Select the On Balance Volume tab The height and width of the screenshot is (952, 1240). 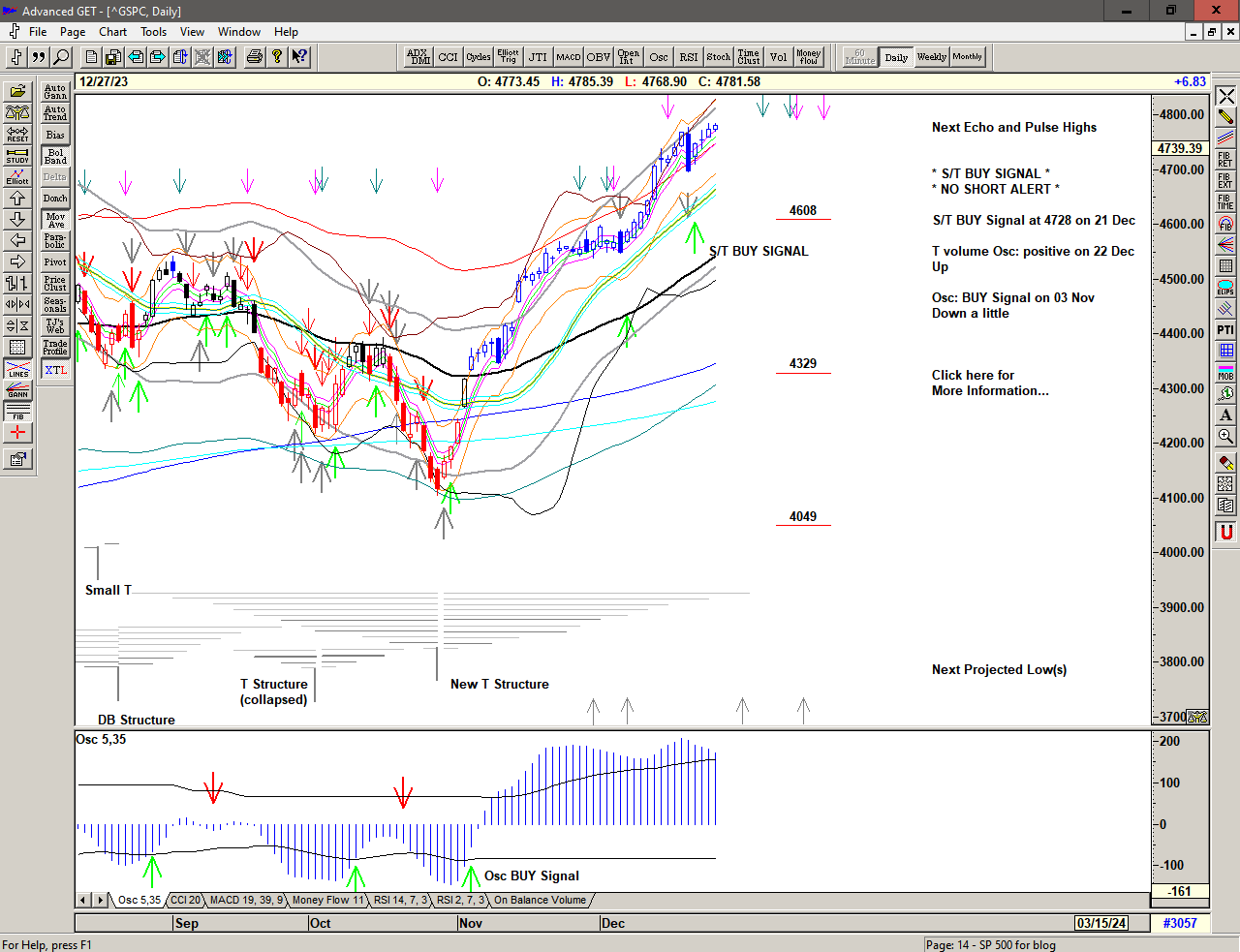coord(540,901)
